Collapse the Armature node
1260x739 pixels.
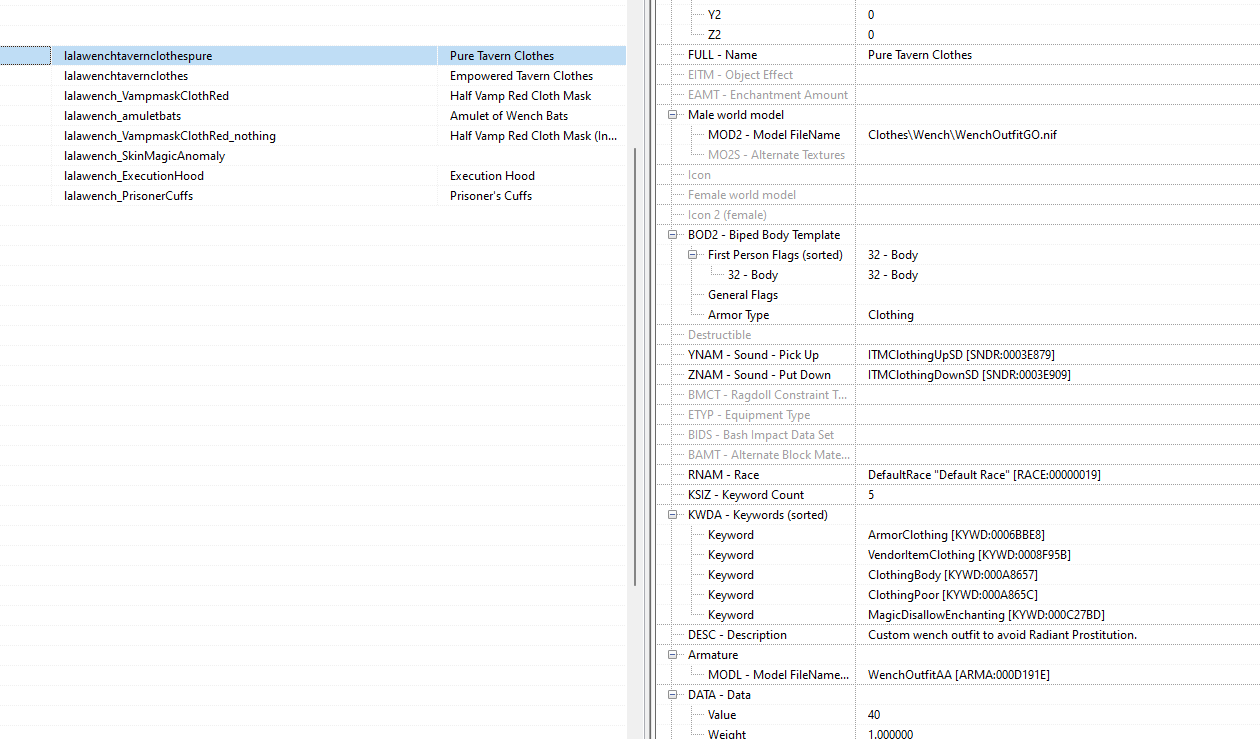675,655
